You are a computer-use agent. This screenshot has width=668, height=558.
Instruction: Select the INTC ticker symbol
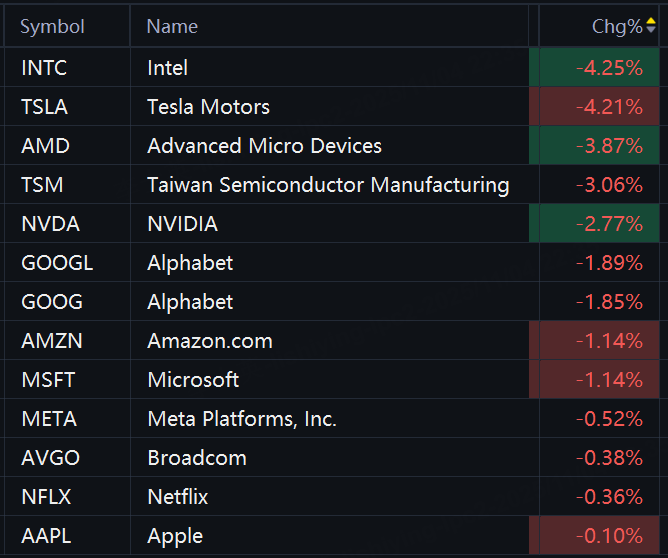44,68
